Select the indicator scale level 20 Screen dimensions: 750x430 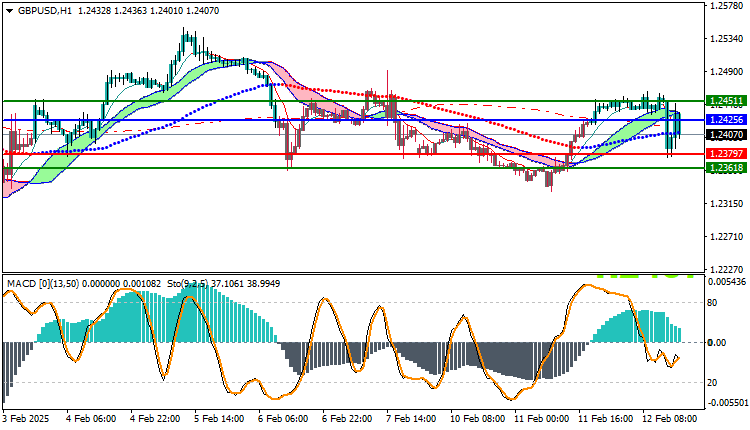712,383
